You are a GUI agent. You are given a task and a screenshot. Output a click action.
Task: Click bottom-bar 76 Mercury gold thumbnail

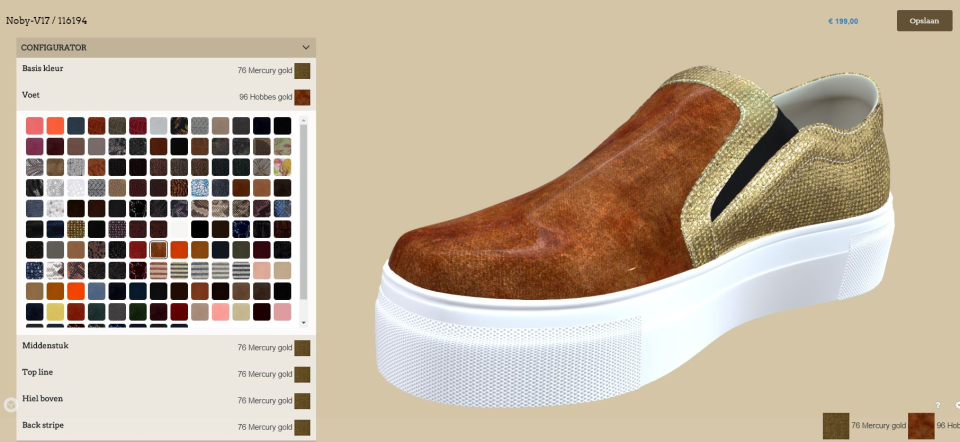(x=836, y=426)
